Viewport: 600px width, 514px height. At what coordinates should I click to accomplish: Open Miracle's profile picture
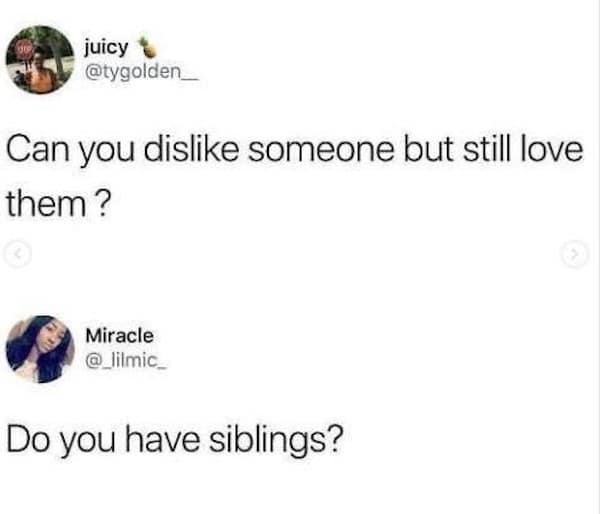tap(40, 349)
